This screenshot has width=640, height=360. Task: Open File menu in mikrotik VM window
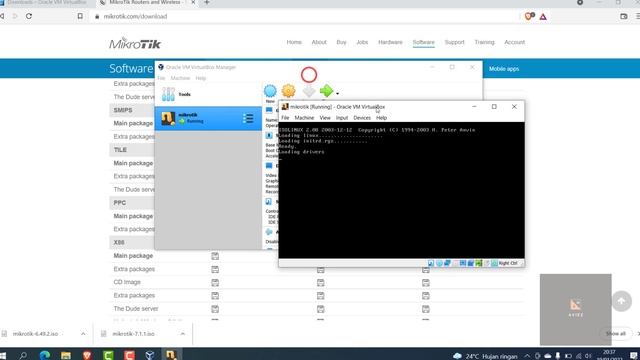pos(285,118)
